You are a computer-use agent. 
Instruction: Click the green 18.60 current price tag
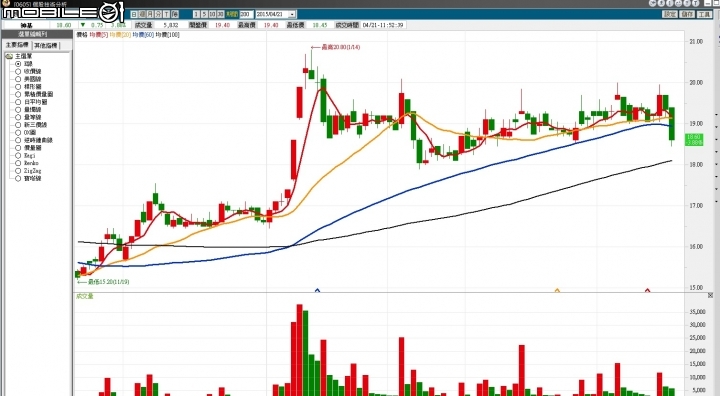click(694, 140)
